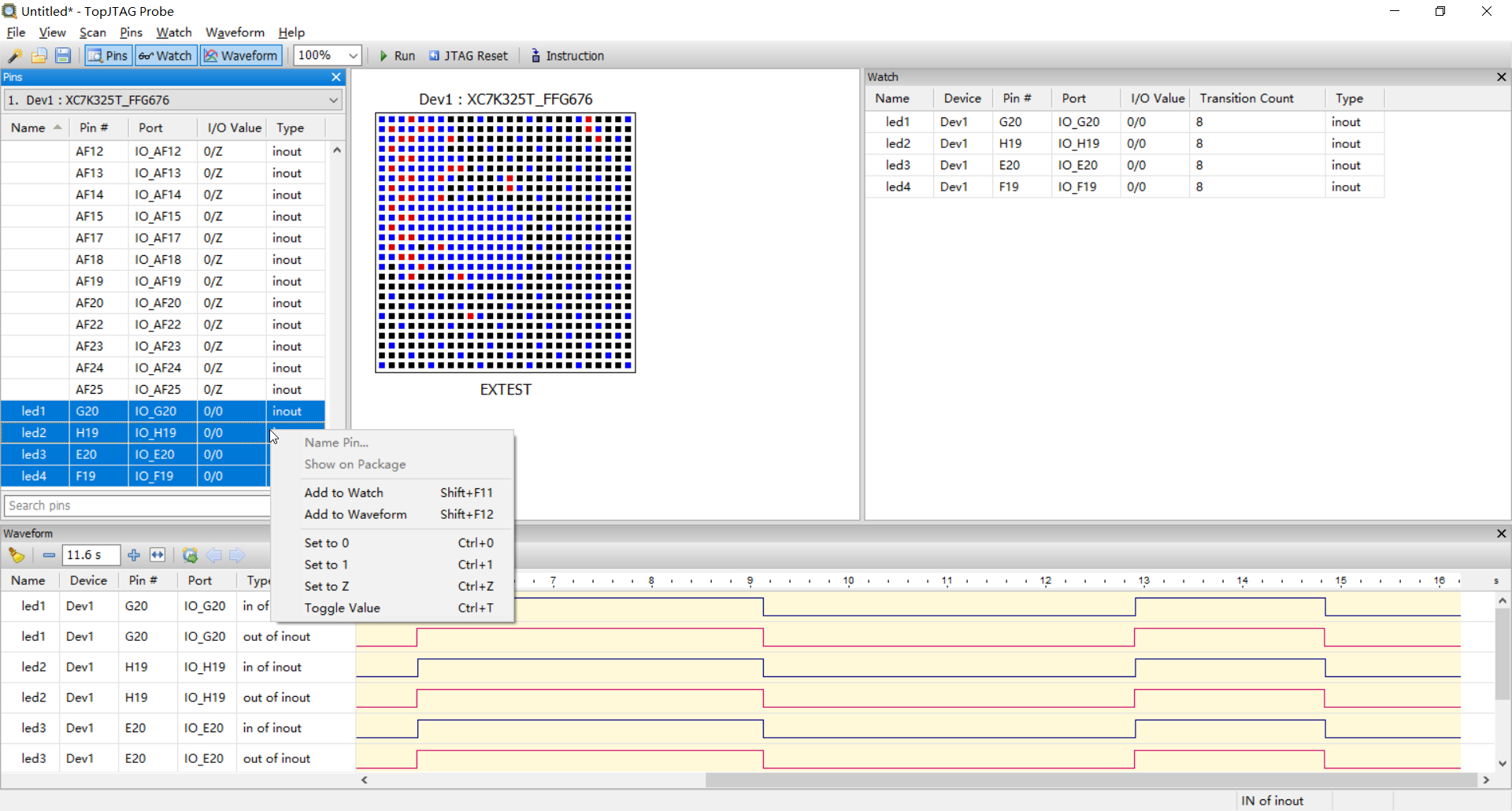This screenshot has height=811, width=1512.
Task: Select the led2 out of inout waveform row
Action: point(178,698)
